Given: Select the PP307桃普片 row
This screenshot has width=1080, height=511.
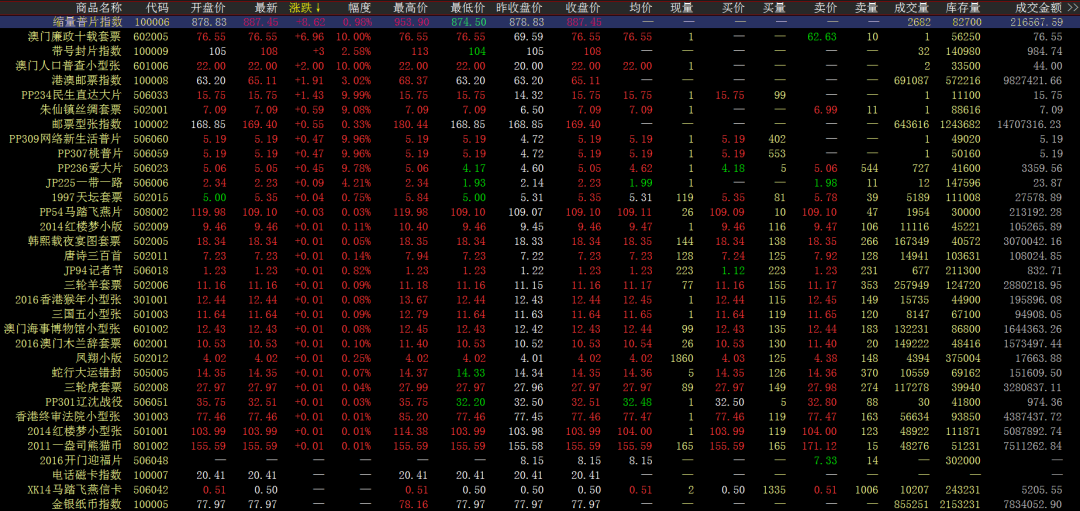Looking at the screenshot, I should [540, 153].
